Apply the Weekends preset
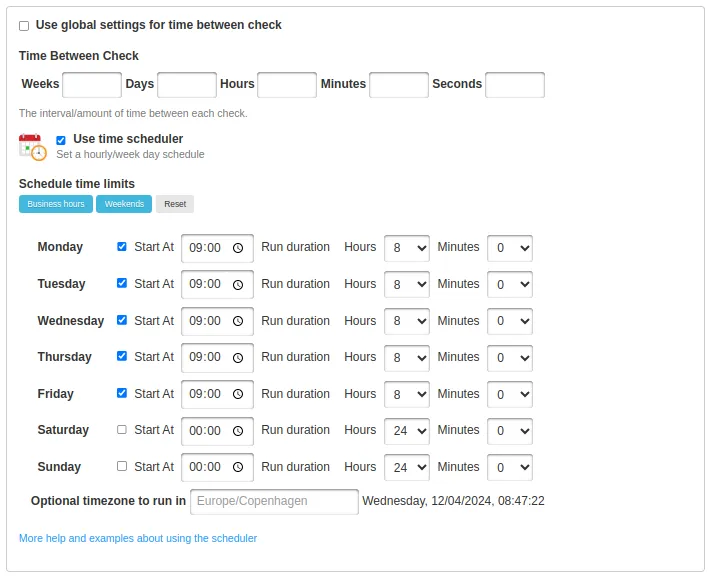 pos(124,204)
